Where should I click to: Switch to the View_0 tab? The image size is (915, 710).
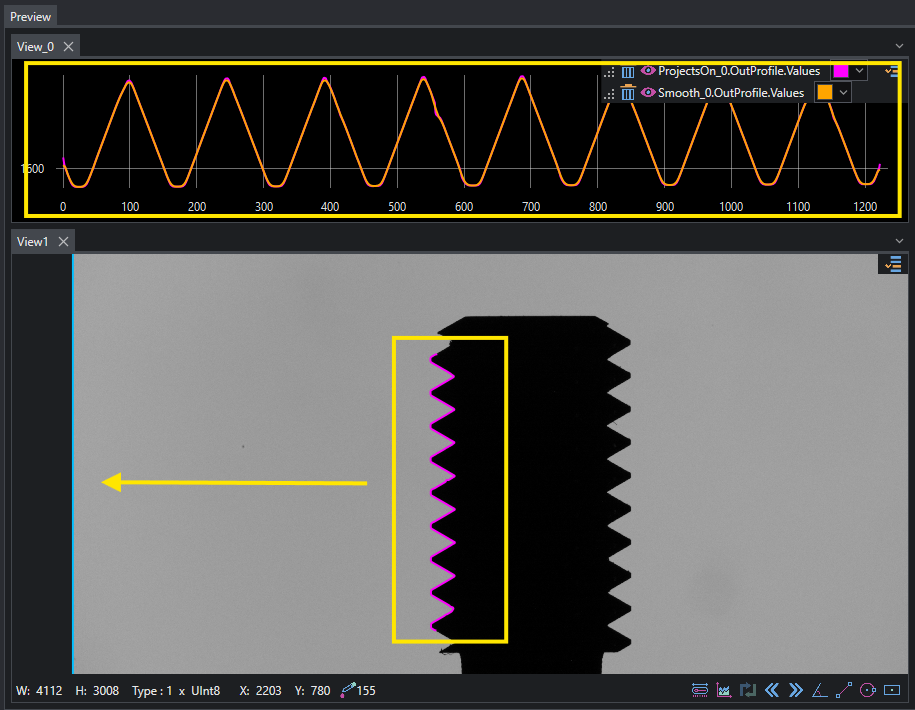click(35, 47)
